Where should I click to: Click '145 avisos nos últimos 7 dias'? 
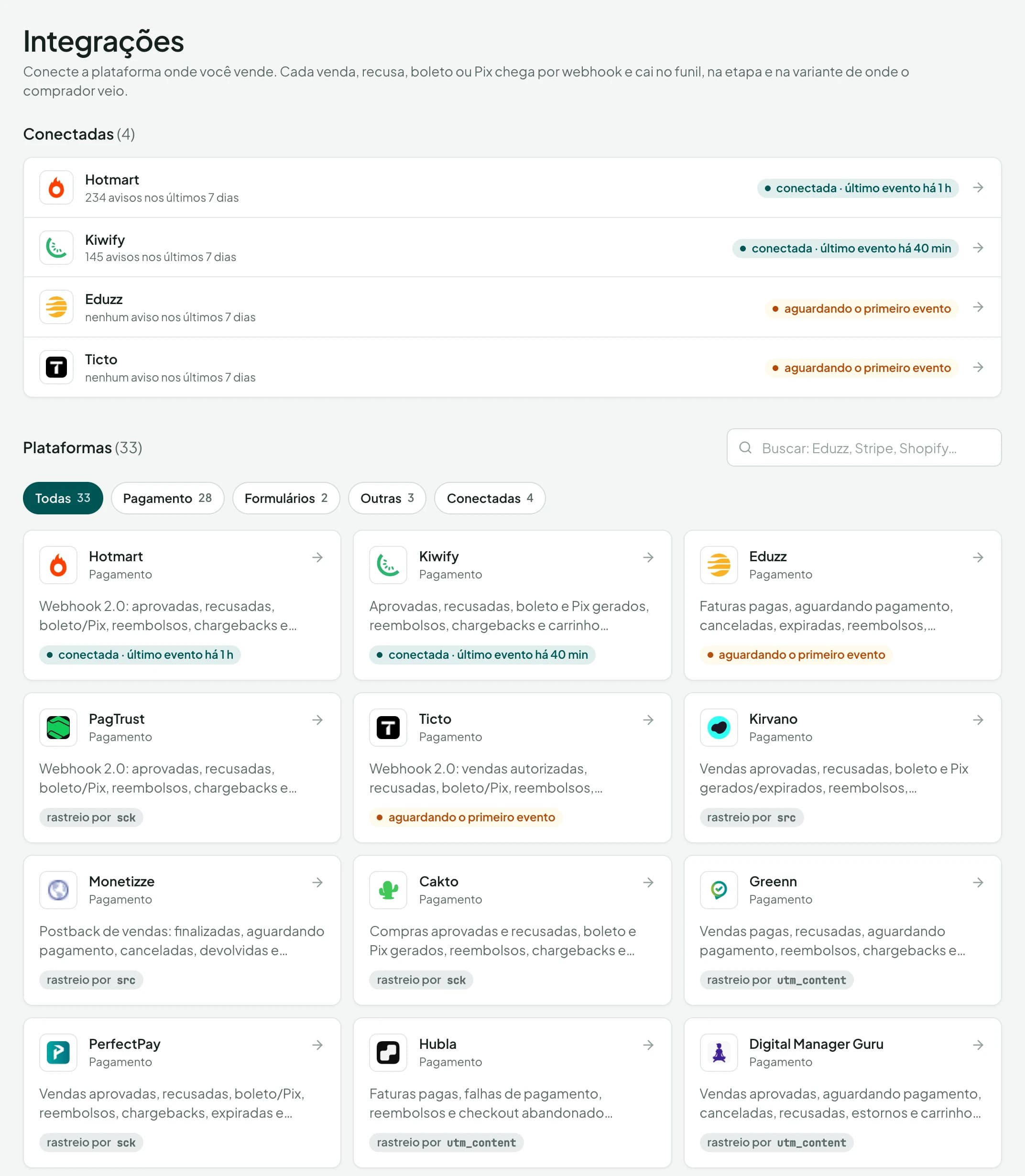point(161,257)
